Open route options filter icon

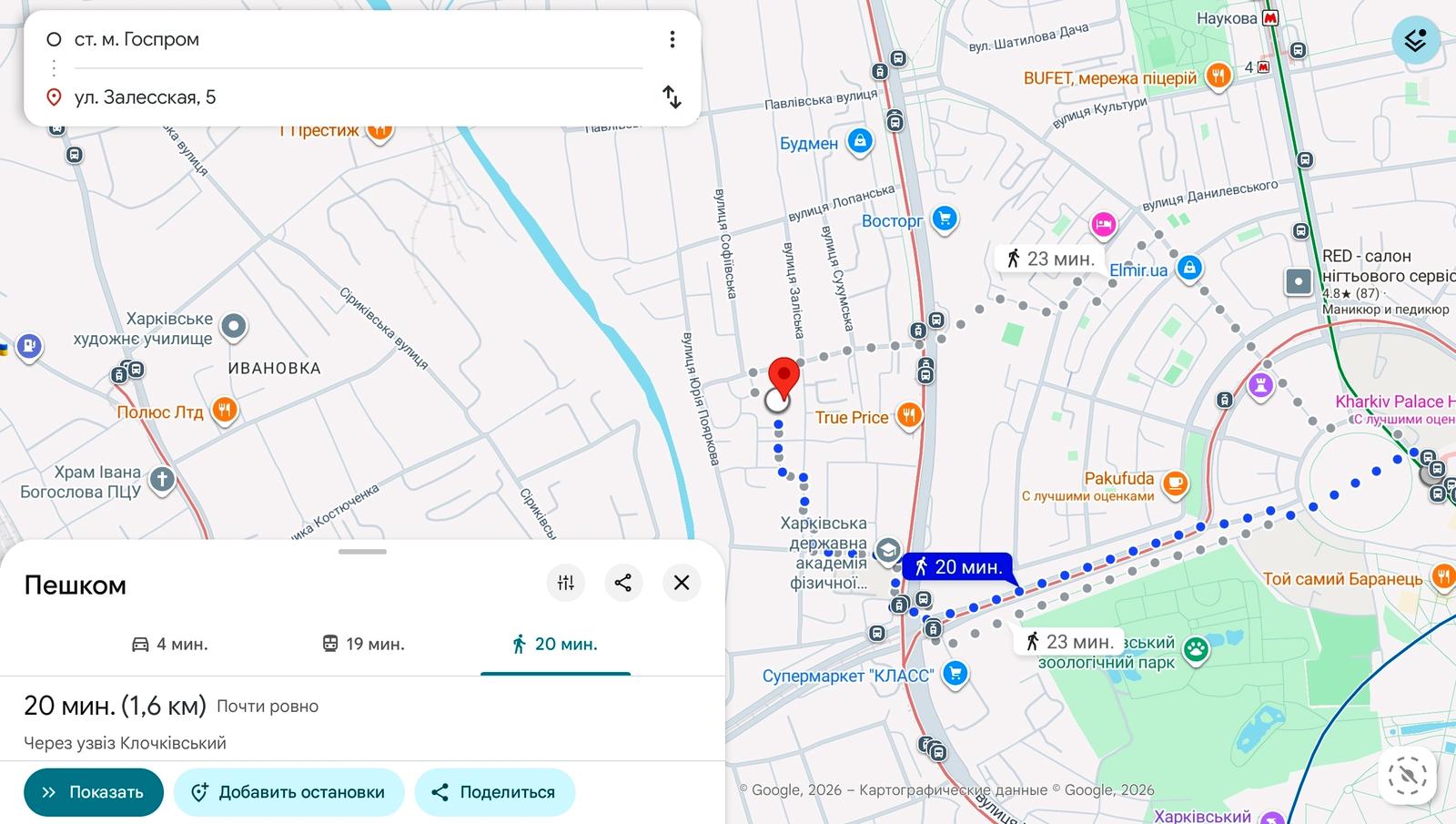(566, 583)
